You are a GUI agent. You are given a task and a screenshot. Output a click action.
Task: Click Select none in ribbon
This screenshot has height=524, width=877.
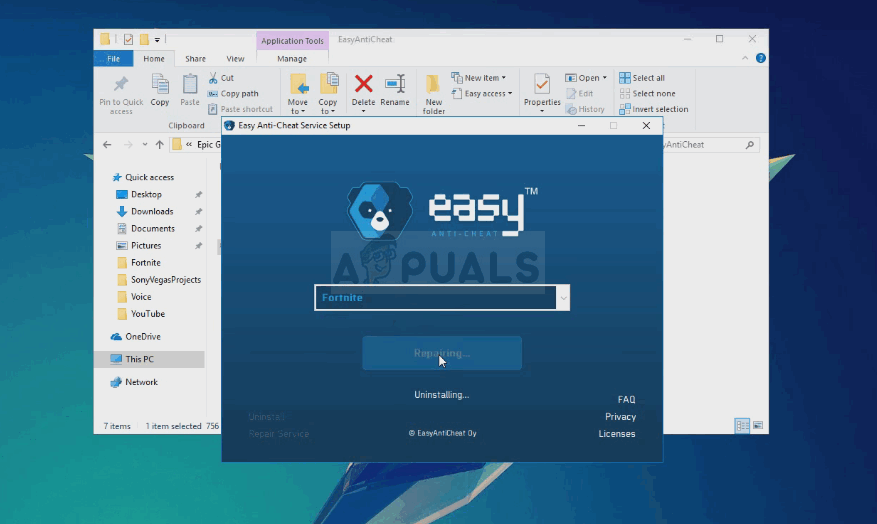coord(648,93)
